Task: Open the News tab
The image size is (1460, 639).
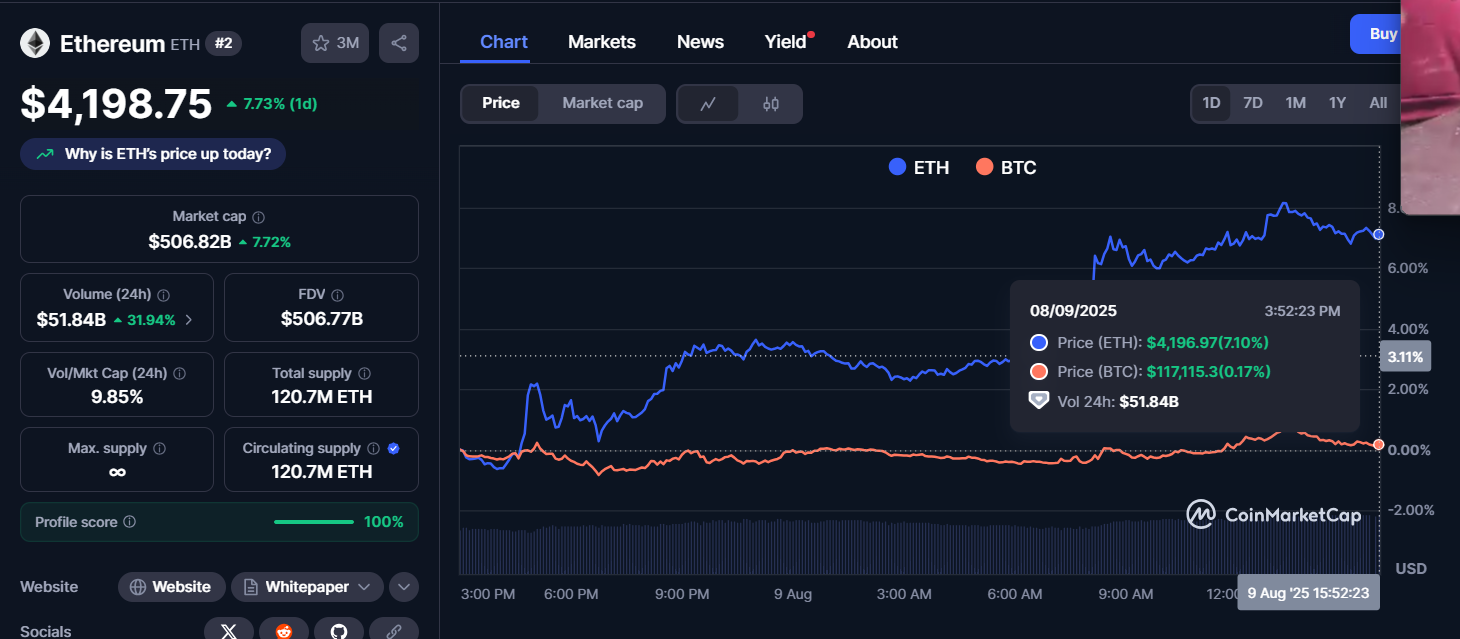Action: click(x=700, y=42)
